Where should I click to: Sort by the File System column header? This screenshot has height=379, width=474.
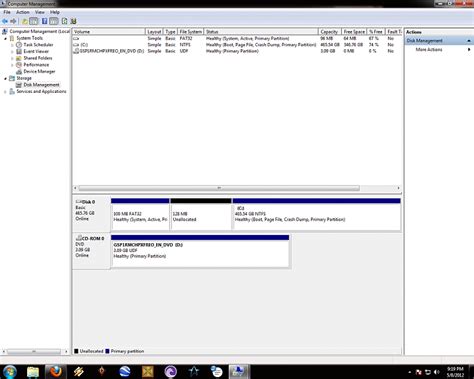(191, 32)
